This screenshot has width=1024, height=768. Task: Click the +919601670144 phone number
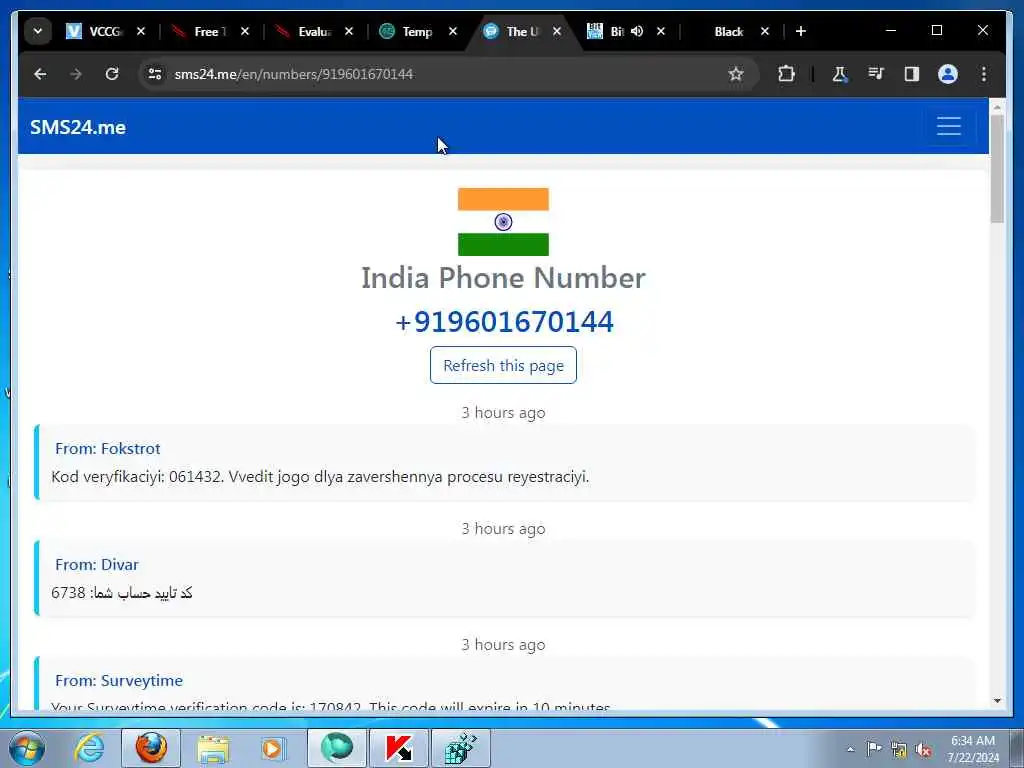click(x=504, y=321)
